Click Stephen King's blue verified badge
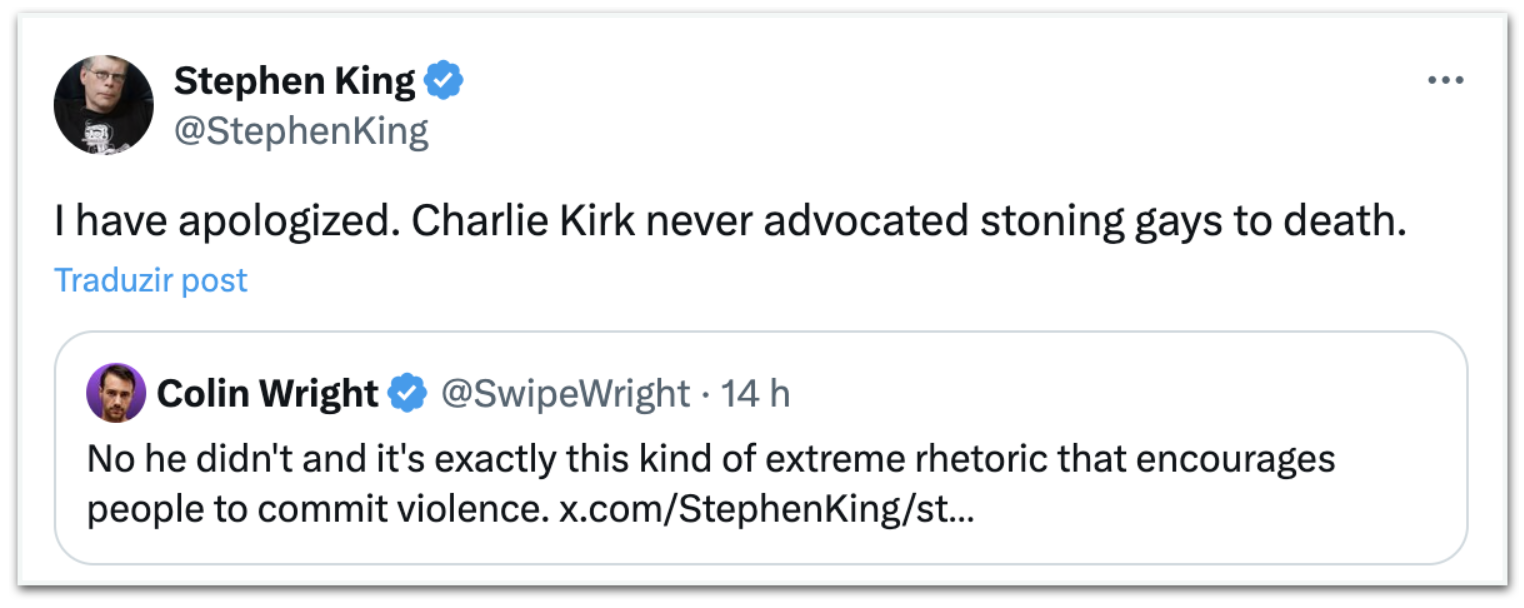This screenshot has height=608, width=1524. [444, 81]
